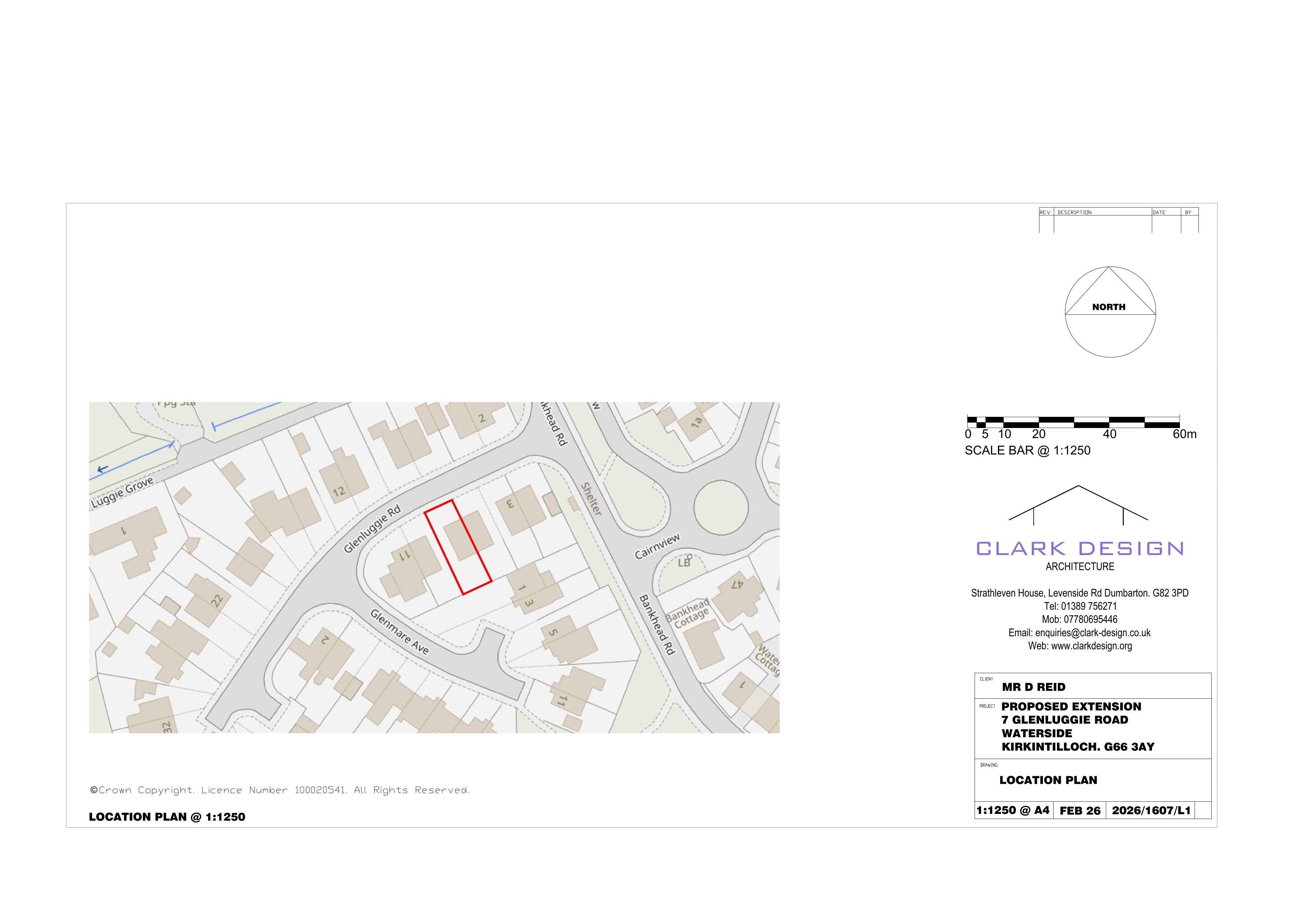Click the 'Tel: 01389 756271' line

[1080, 606]
